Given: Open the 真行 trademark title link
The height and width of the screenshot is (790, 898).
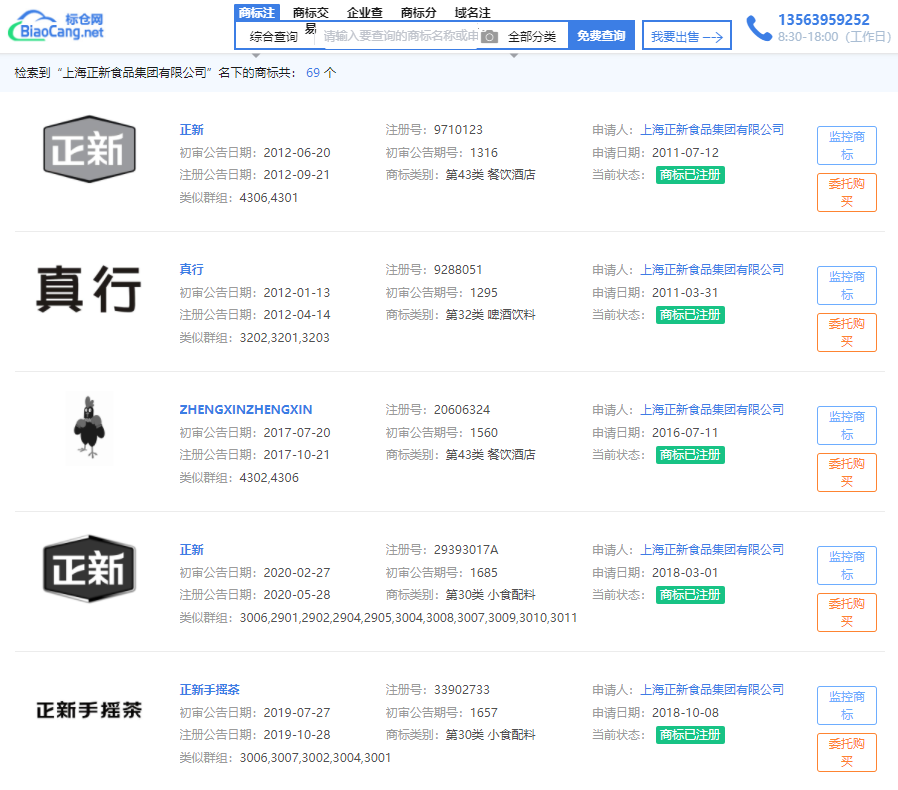Looking at the screenshot, I should pos(191,270).
